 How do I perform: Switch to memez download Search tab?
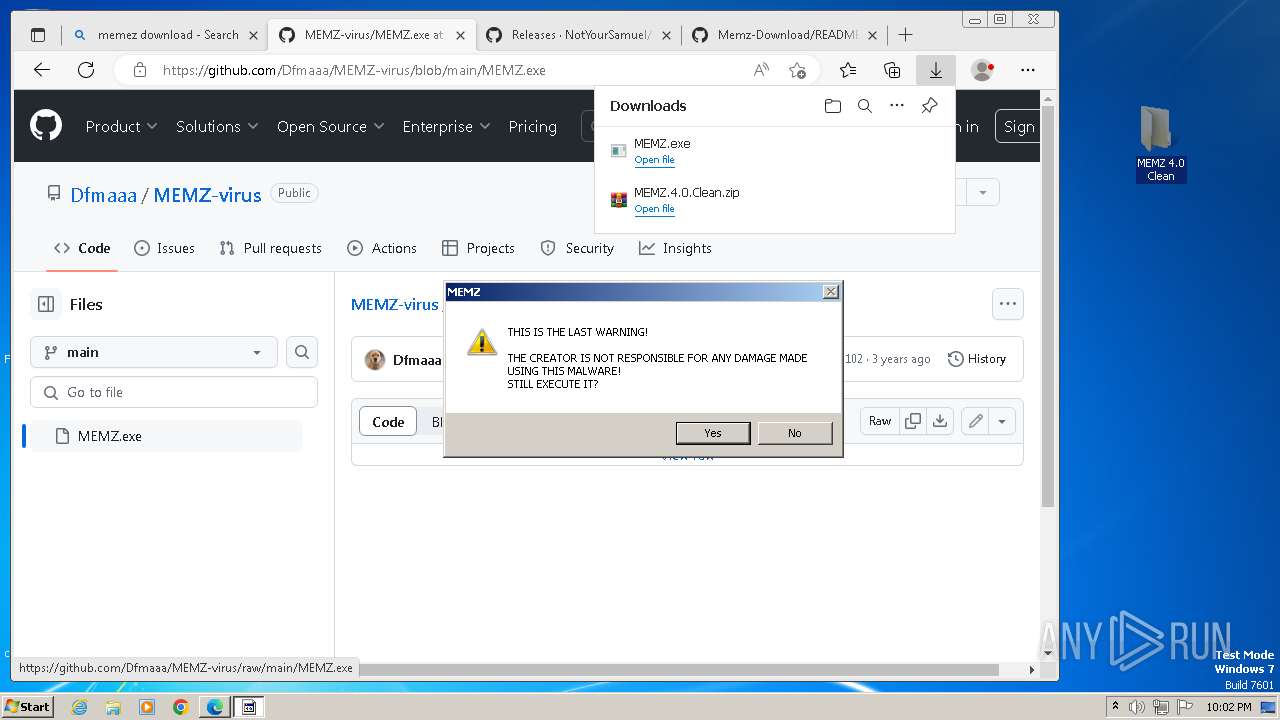pyautogui.click(x=166, y=35)
